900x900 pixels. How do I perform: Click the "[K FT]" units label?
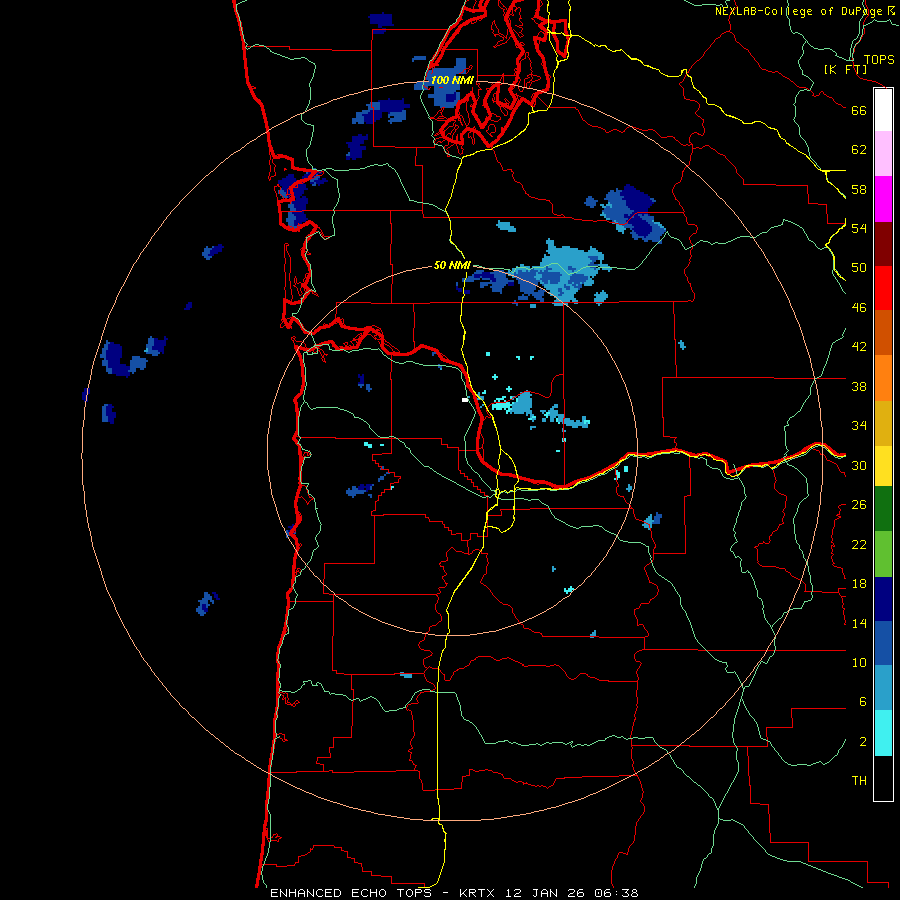tap(846, 69)
